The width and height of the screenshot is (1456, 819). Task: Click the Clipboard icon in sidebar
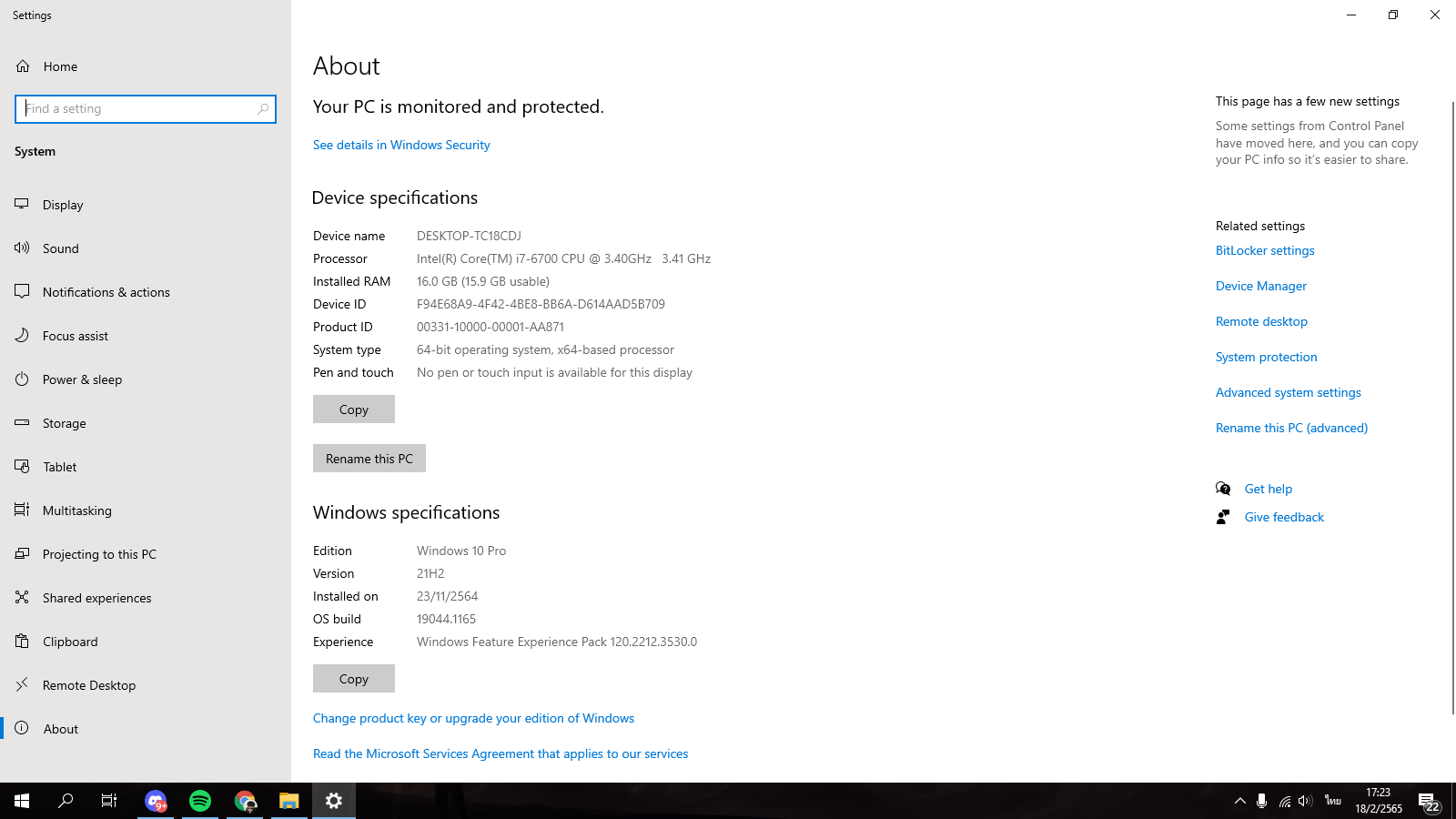[22, 641]
